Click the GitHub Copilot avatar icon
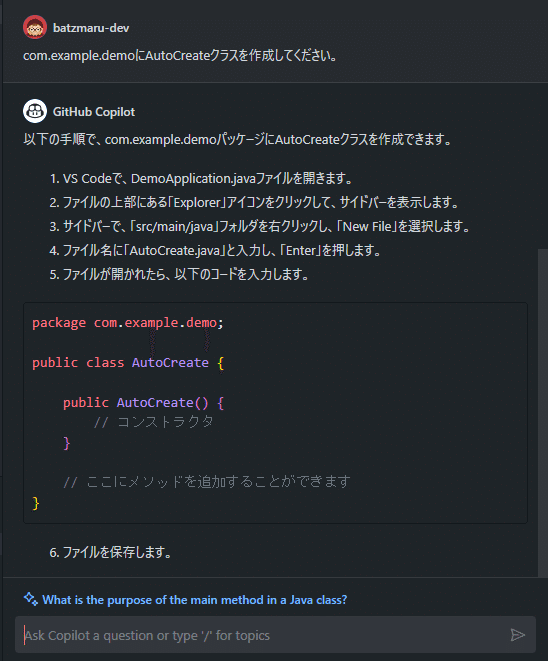Image resolution: width=548 pixels, height=661 pixels. [35, 111]
